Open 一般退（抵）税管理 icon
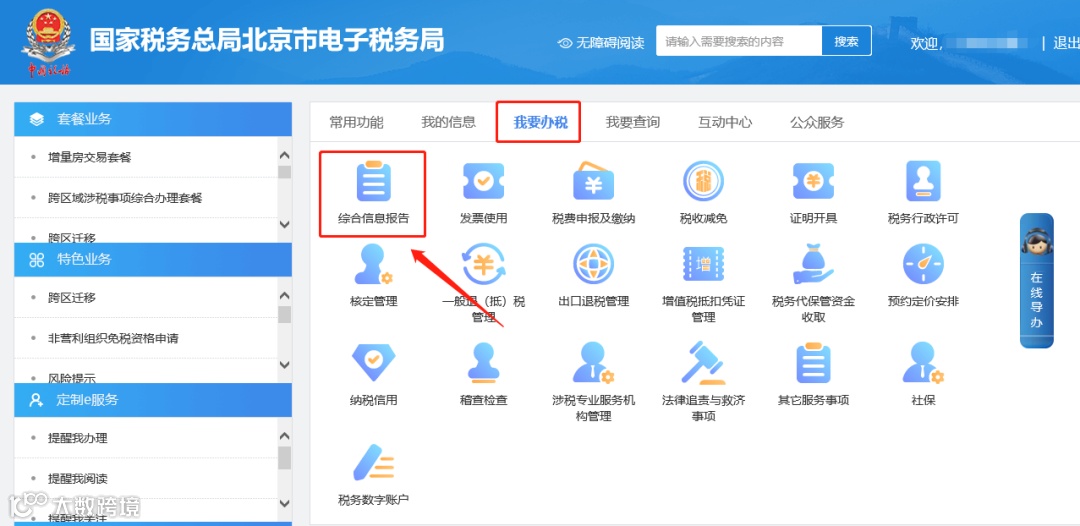Image resolution: width=1080 pixels, height=526 pixels. [483, 264]
